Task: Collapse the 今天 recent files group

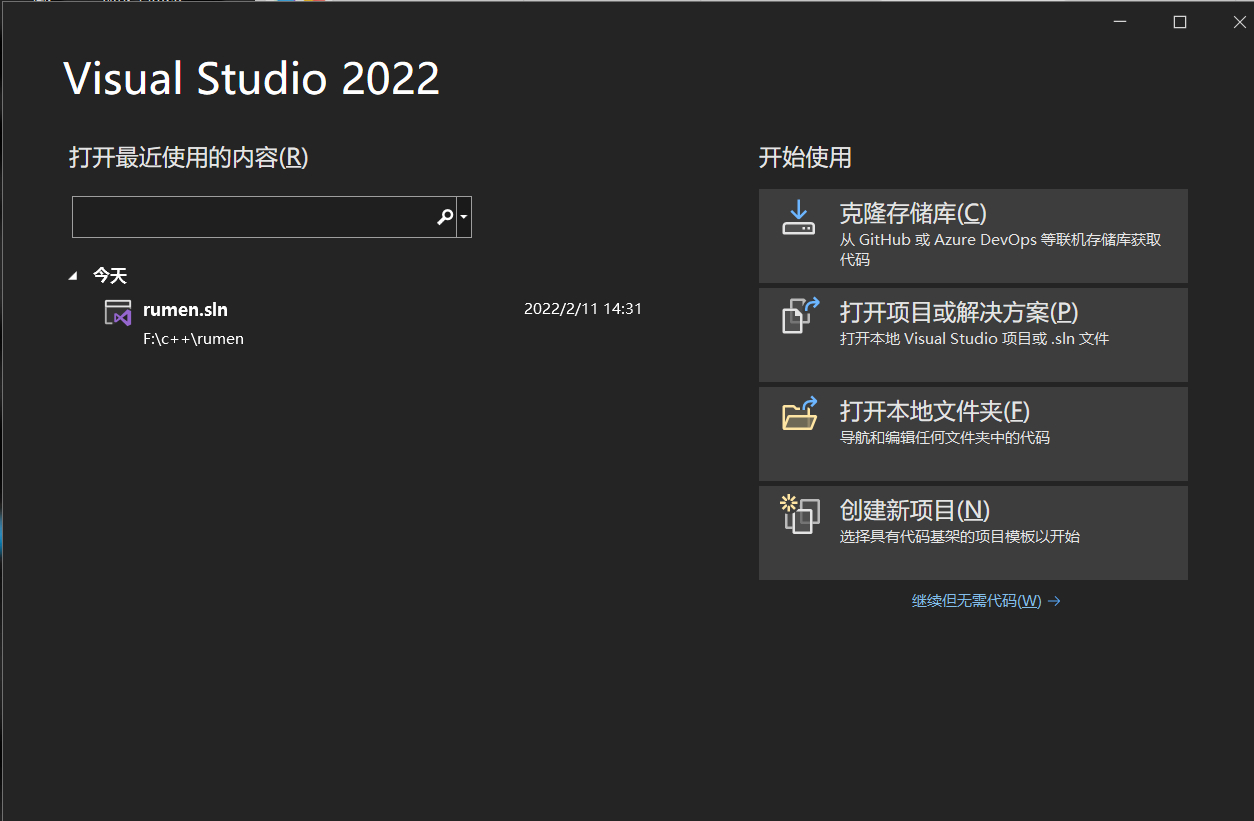Action: (72, 274)
